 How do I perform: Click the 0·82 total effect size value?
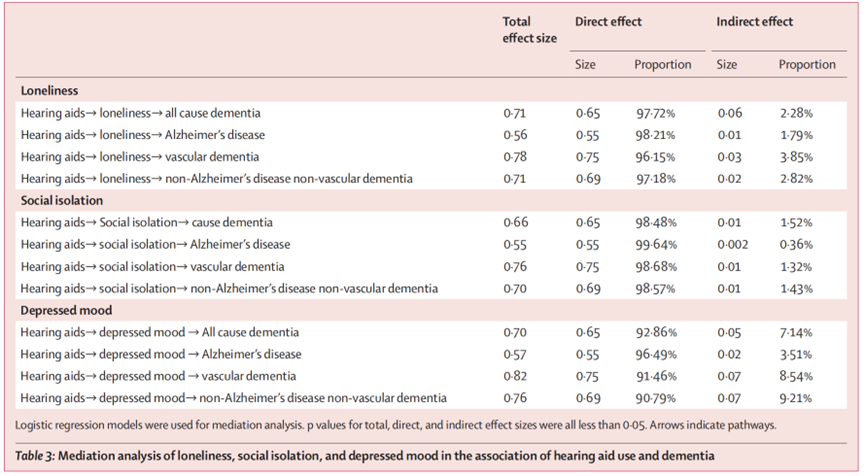pos(516,376)
